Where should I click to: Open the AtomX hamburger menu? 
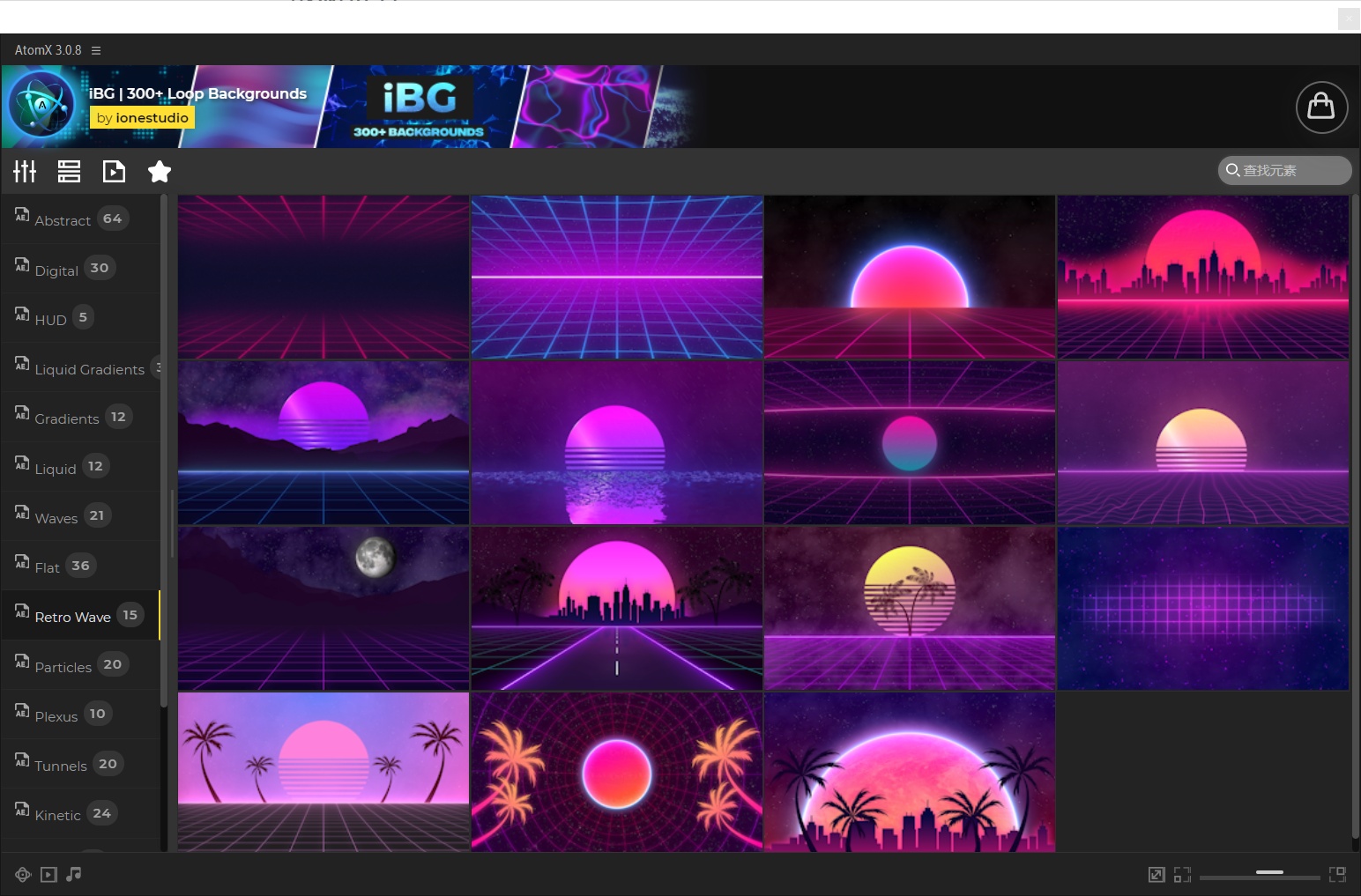96,50
